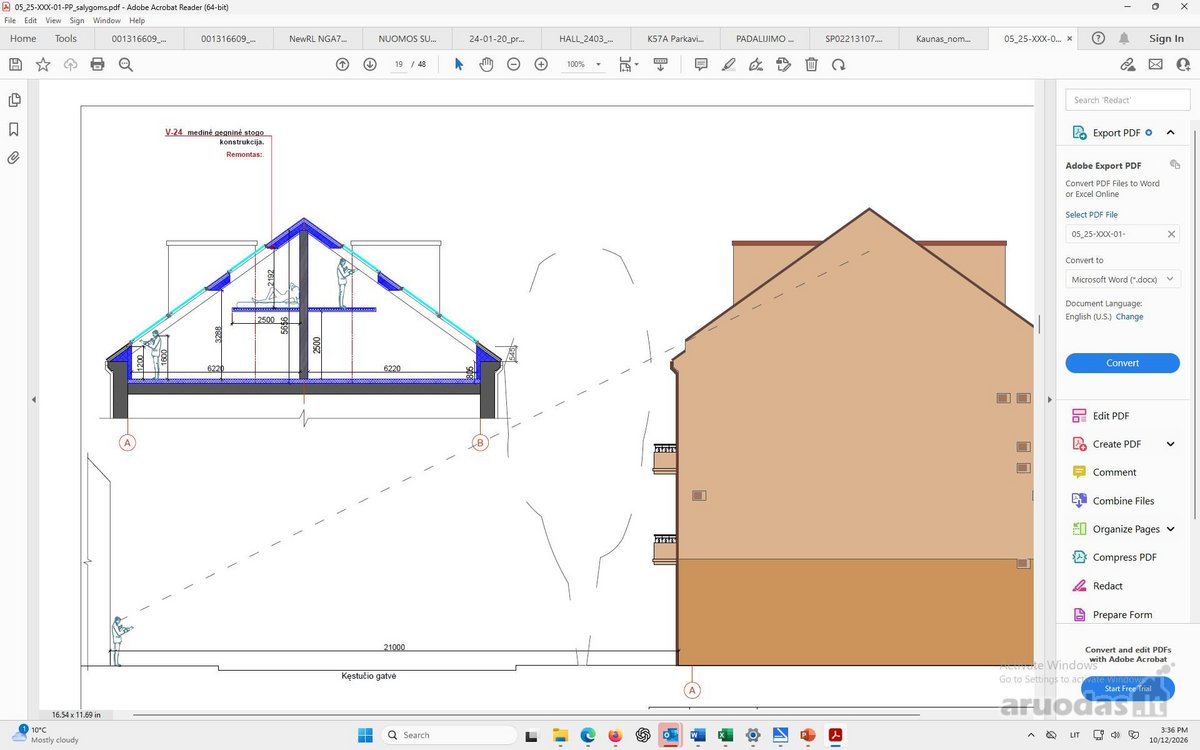Go to the previous page arrow
Viewport: 1200px width, 750px height.
(x=342, y=64)
